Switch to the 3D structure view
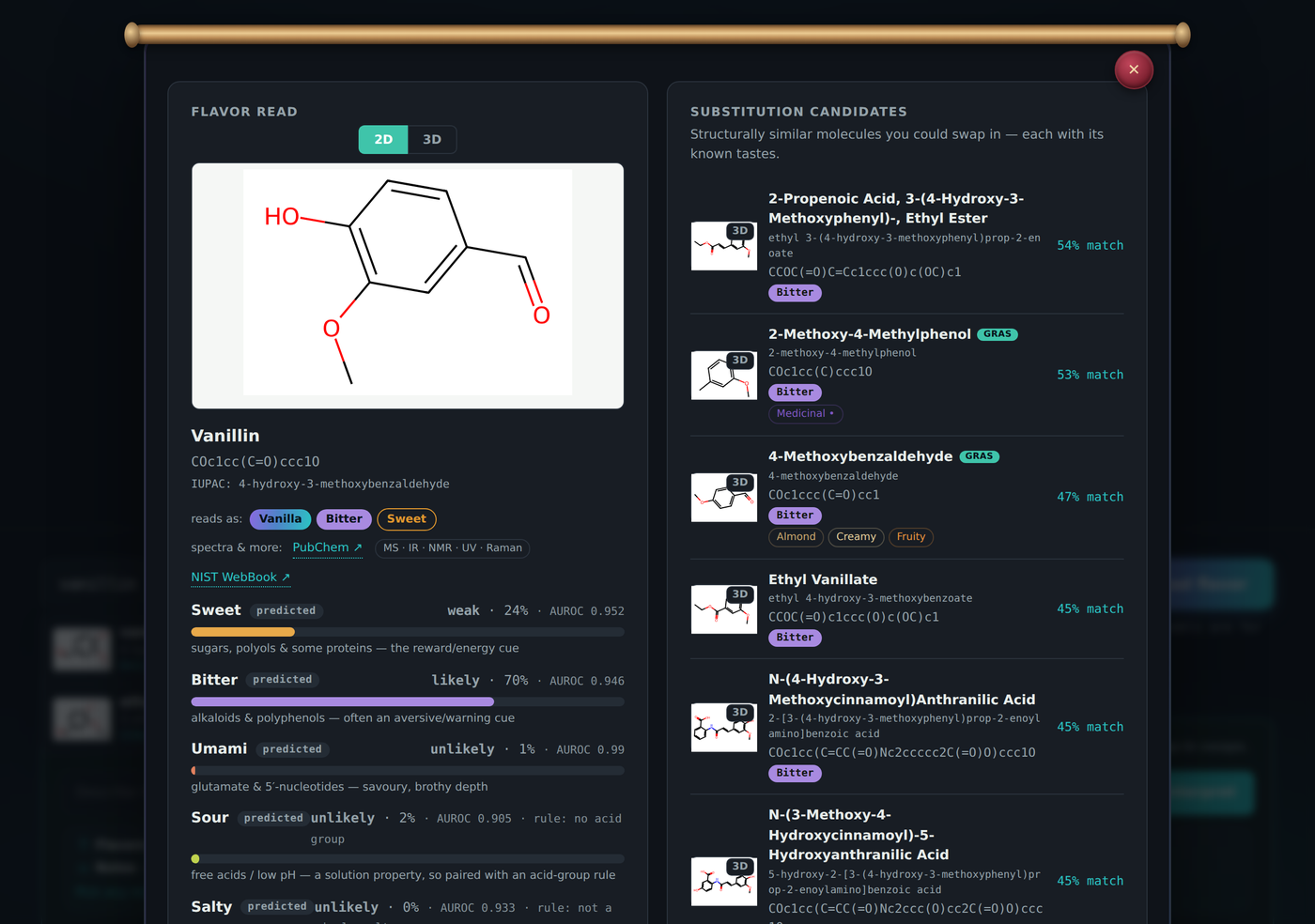Screen dimensions: 1315x924 432,139
